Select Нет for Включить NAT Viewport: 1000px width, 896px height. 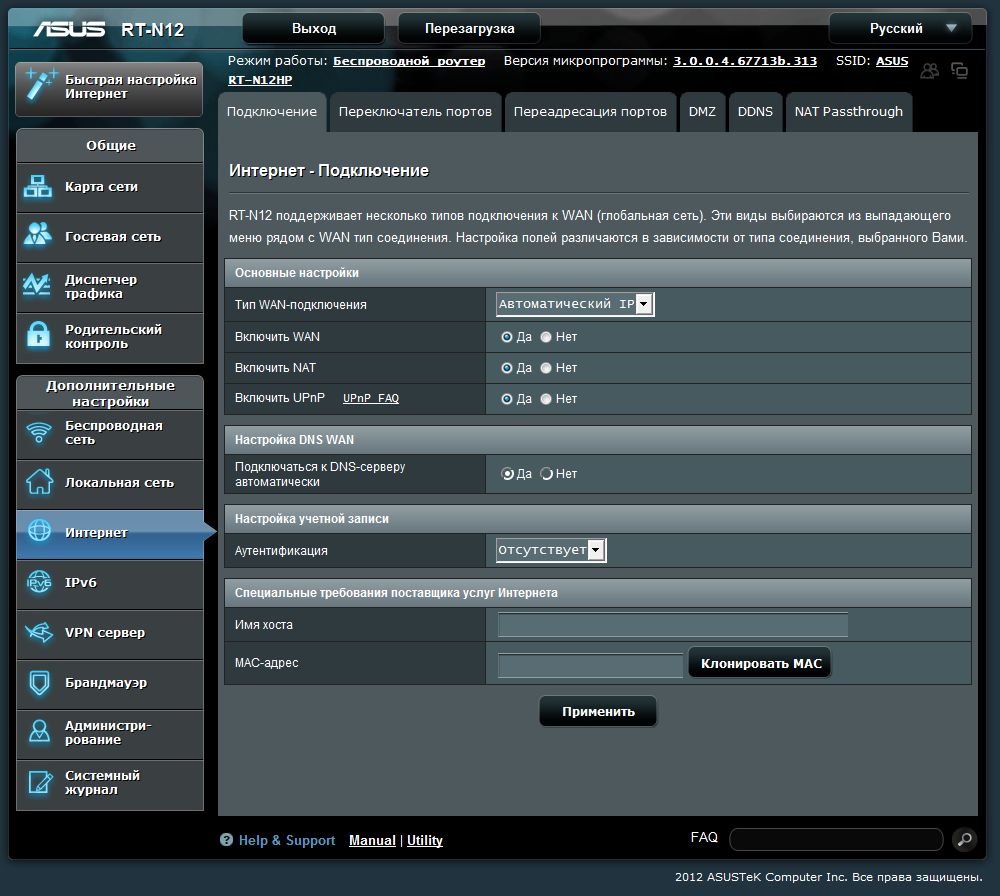click(x=546, y=368)
